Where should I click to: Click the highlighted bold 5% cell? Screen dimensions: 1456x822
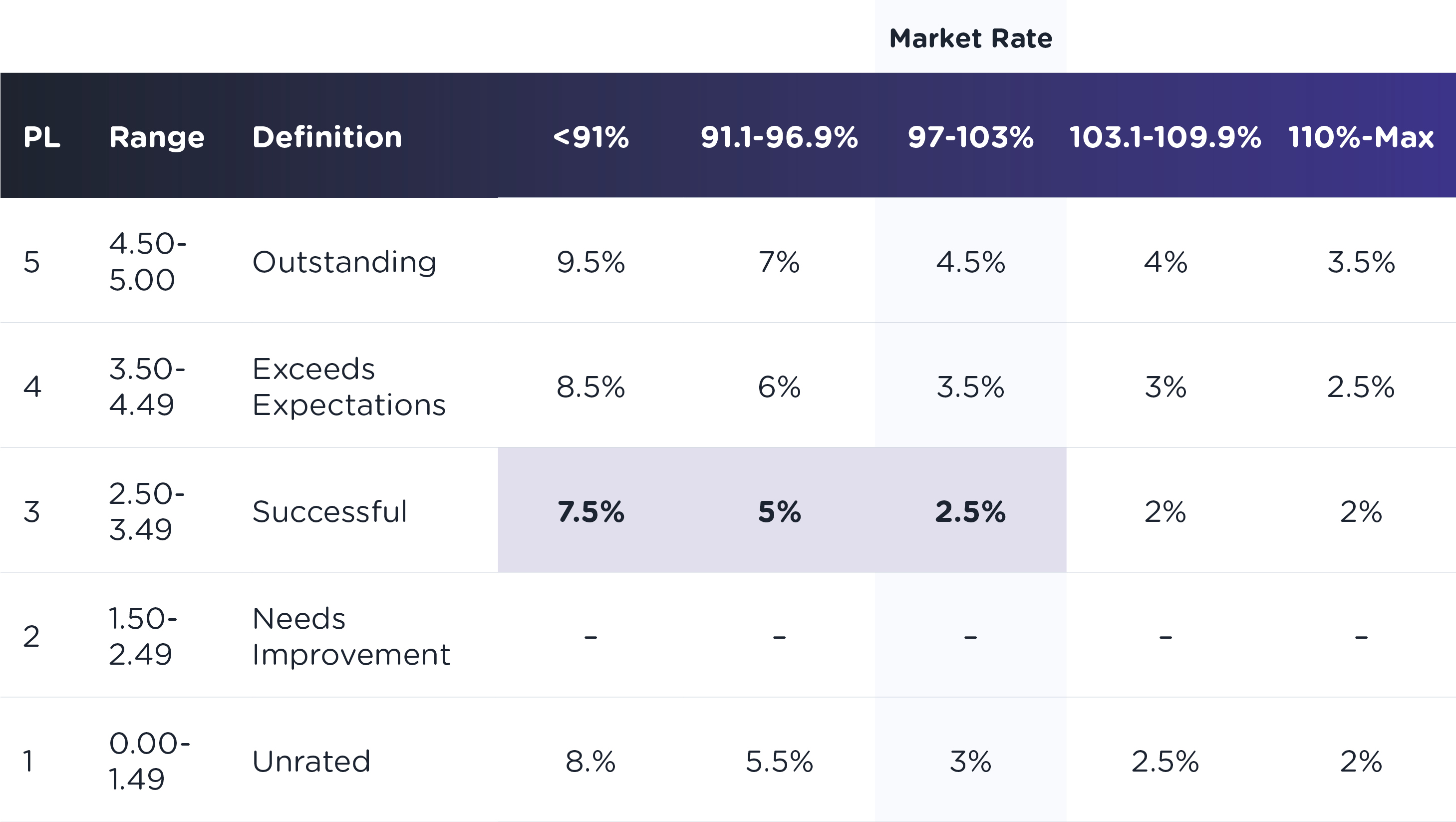tap(780, 512)
